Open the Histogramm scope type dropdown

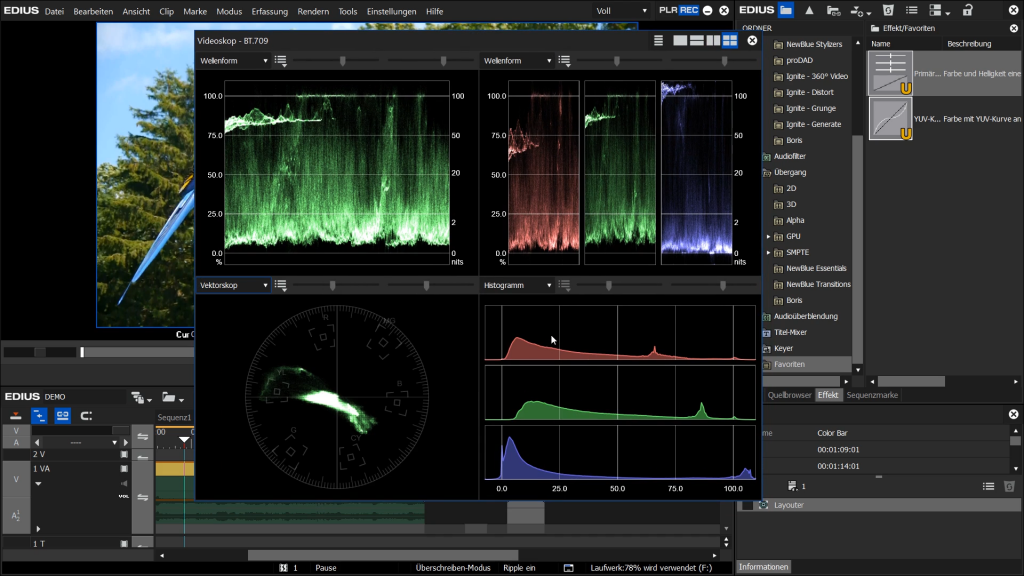[x=517, y=285]
